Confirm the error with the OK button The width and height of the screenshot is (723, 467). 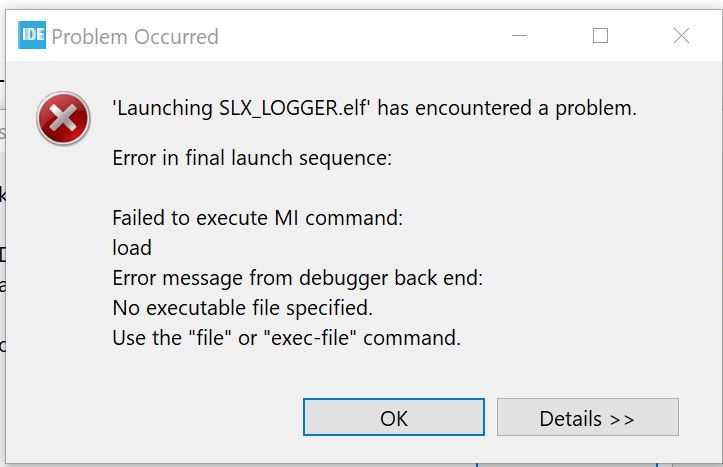[x=394, y=417]
